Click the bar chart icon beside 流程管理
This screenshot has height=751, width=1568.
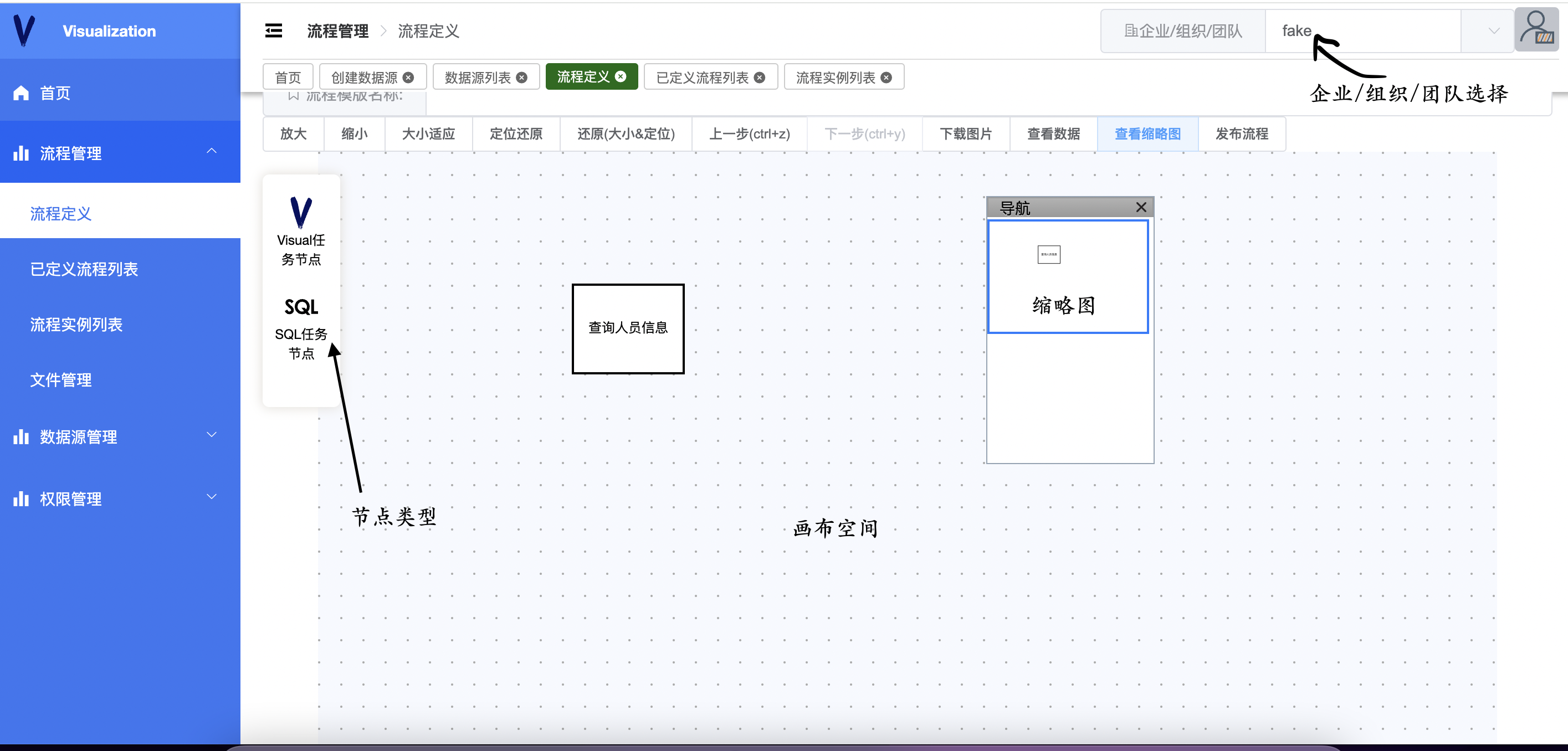tap(21, 153)
